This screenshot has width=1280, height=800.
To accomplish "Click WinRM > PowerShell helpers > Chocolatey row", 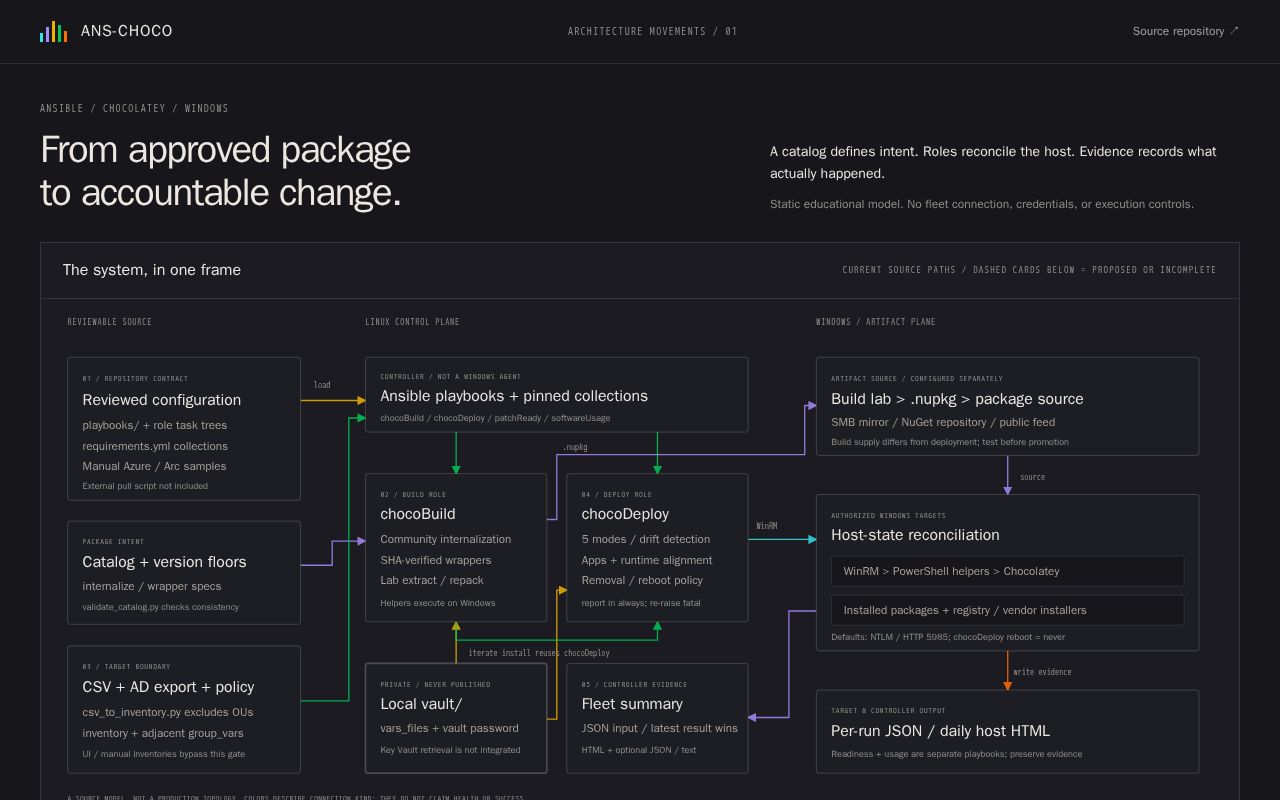I will [1007, 571].
